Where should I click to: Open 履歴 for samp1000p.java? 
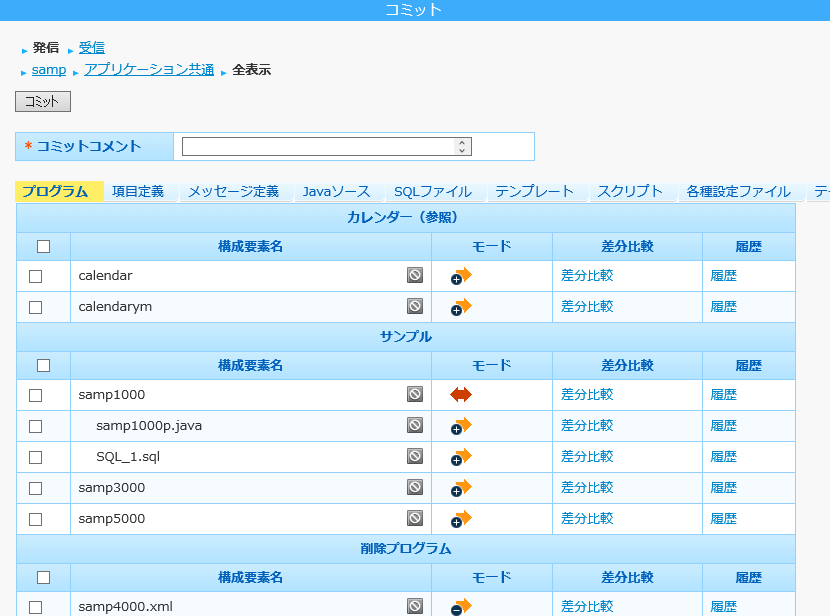pyautogui.click(x=724, y=425)
